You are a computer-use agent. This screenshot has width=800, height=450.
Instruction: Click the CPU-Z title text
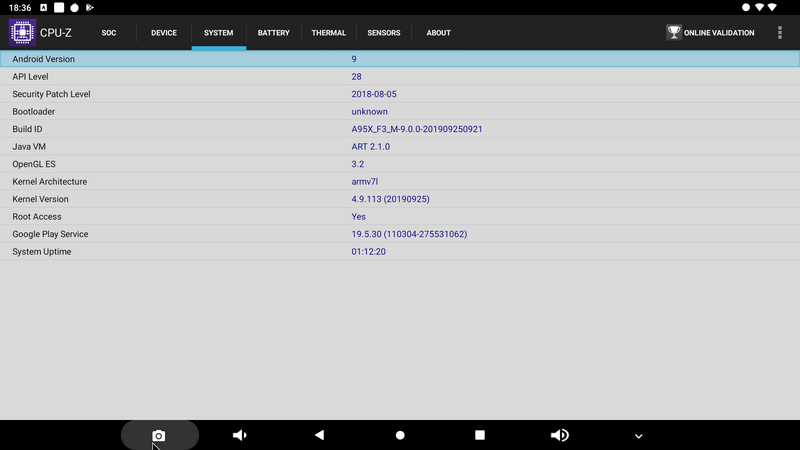point(56,33)
